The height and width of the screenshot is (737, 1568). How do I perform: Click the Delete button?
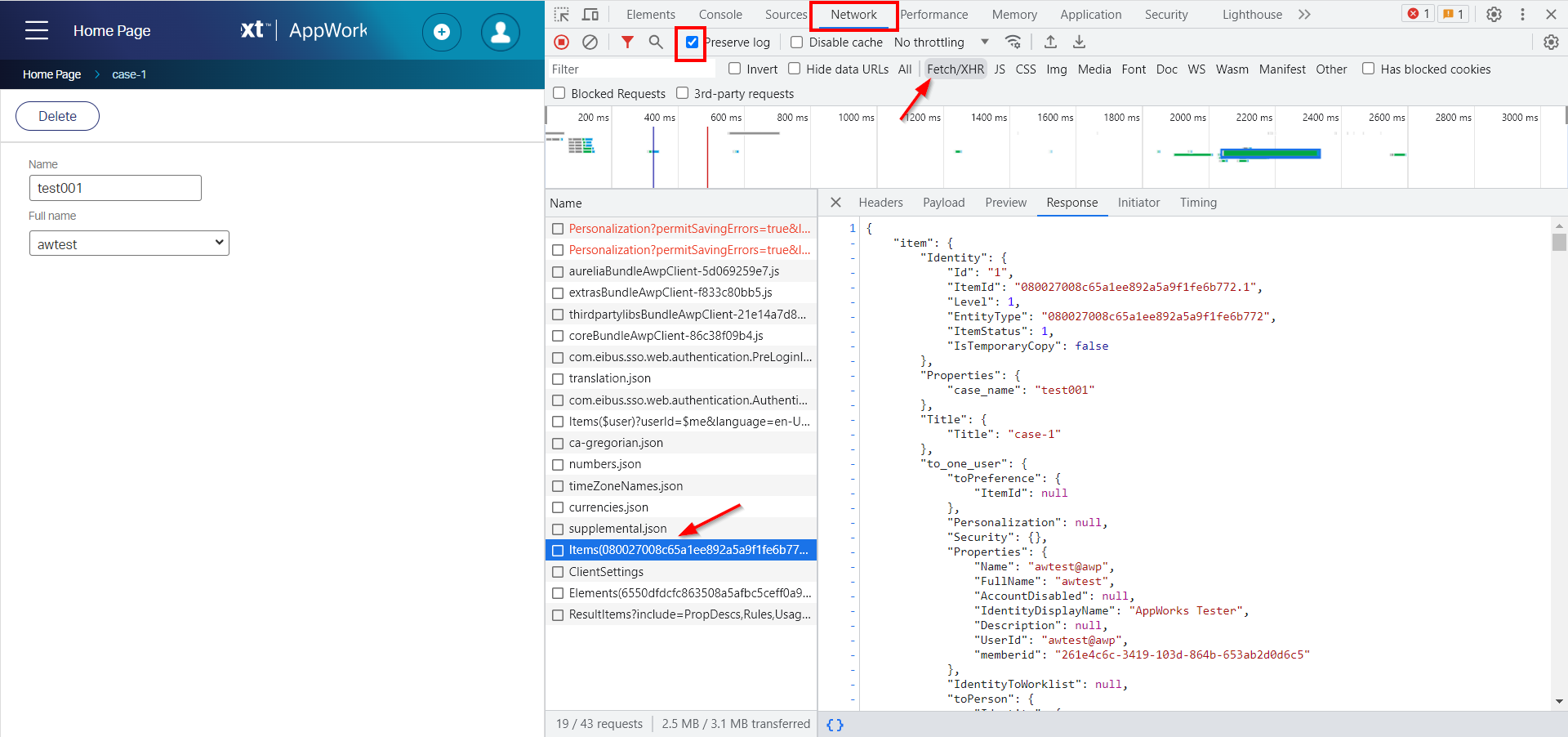57,116
